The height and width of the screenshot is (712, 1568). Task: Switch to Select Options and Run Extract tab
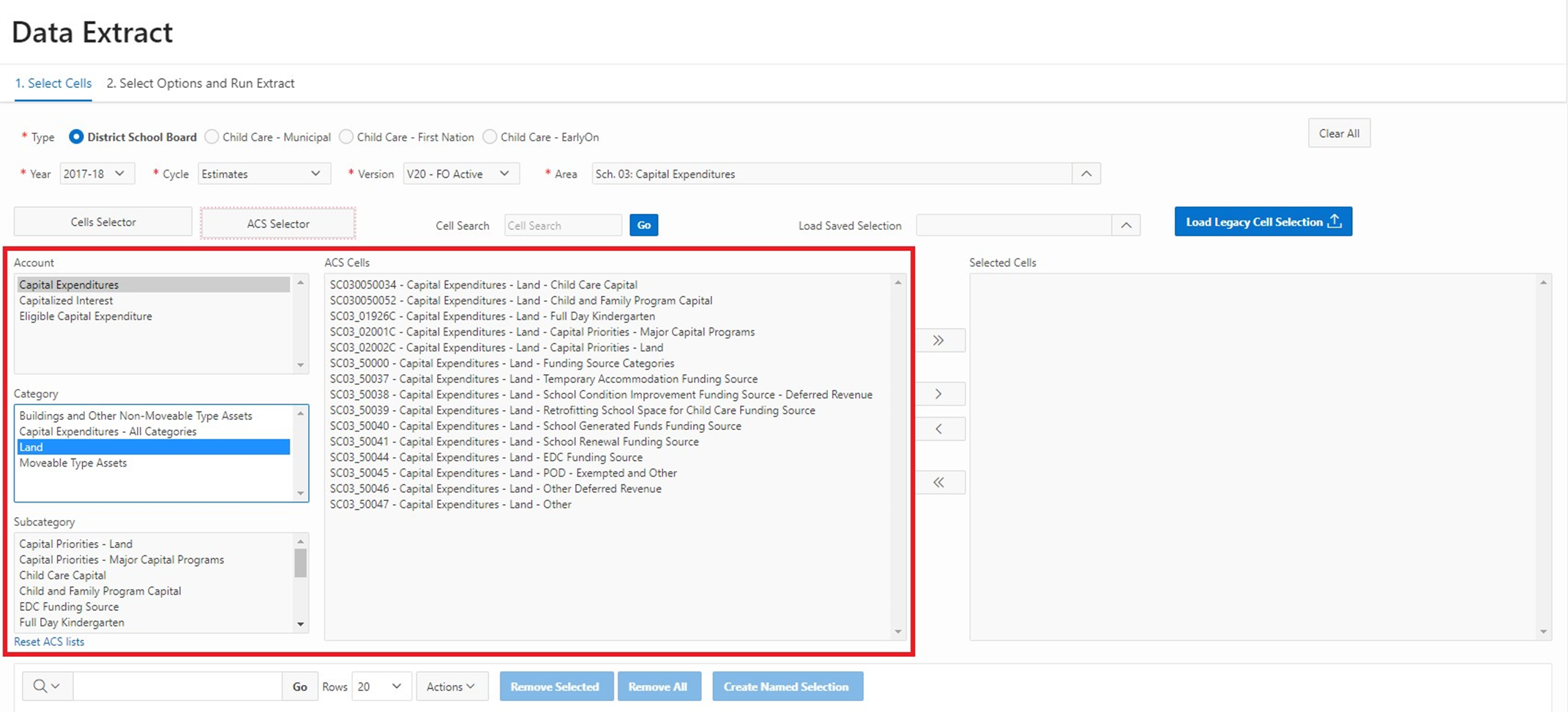point(201,84)
